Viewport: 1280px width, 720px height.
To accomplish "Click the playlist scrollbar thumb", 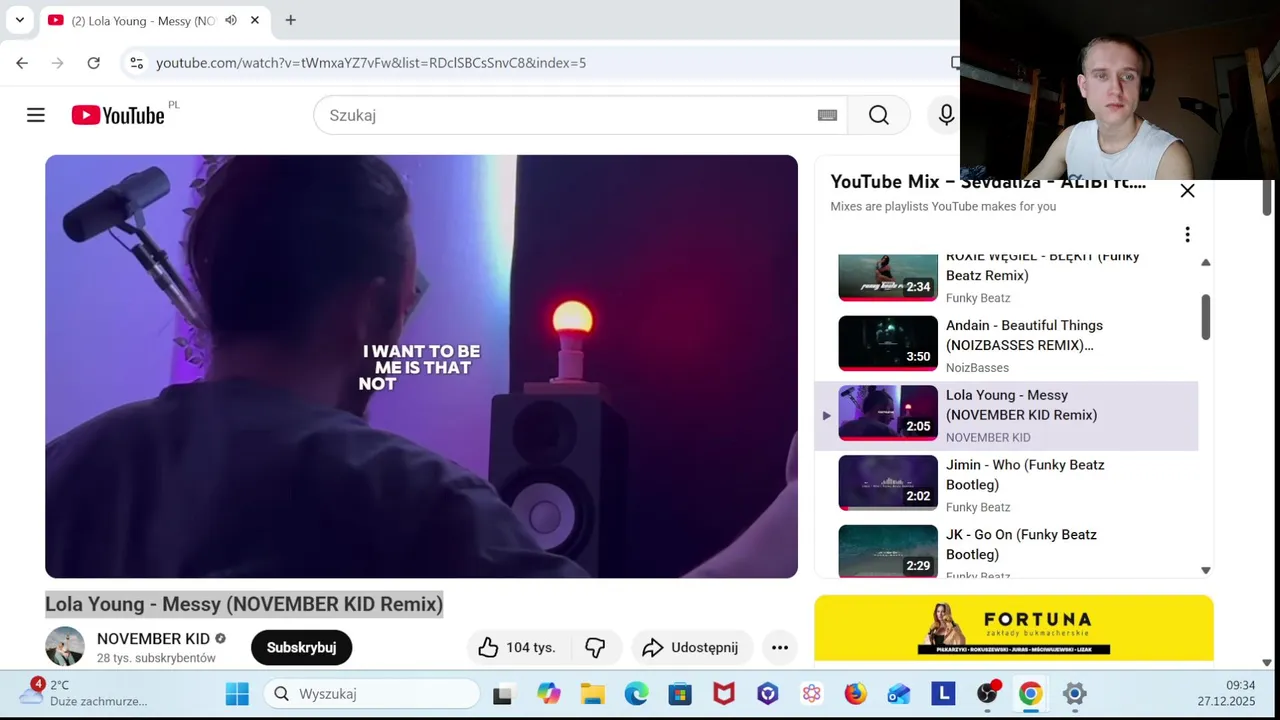I will pyautogui.click(x=1205, y=316).
